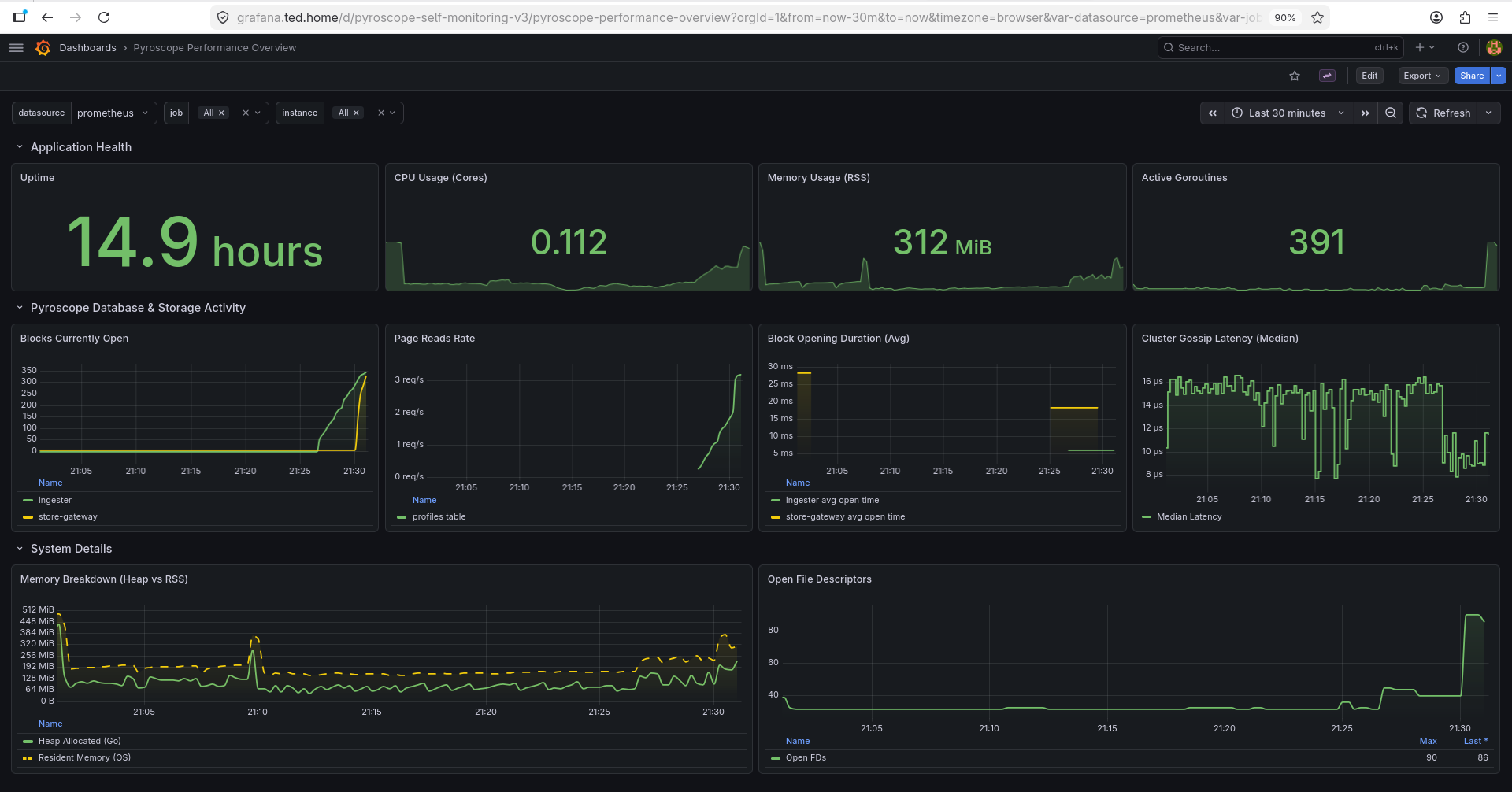1512x792 pixels.
Task: Collapse Pyroscope Database & Storage Activity row
Action: click(x=20, y=308)
